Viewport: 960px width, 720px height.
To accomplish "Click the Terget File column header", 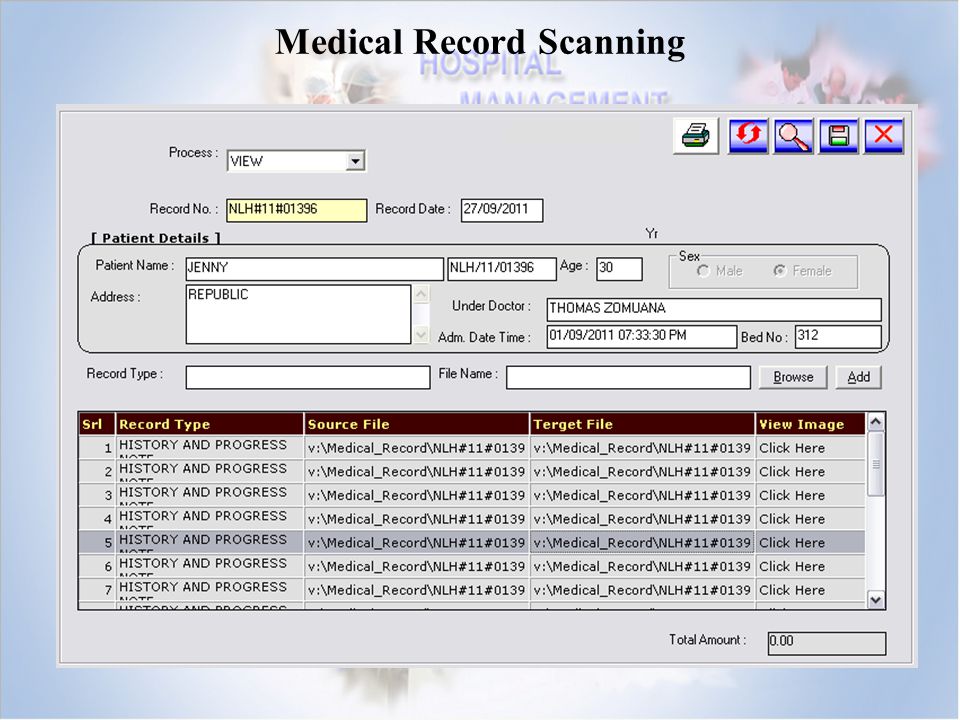I will click(642, 424).
